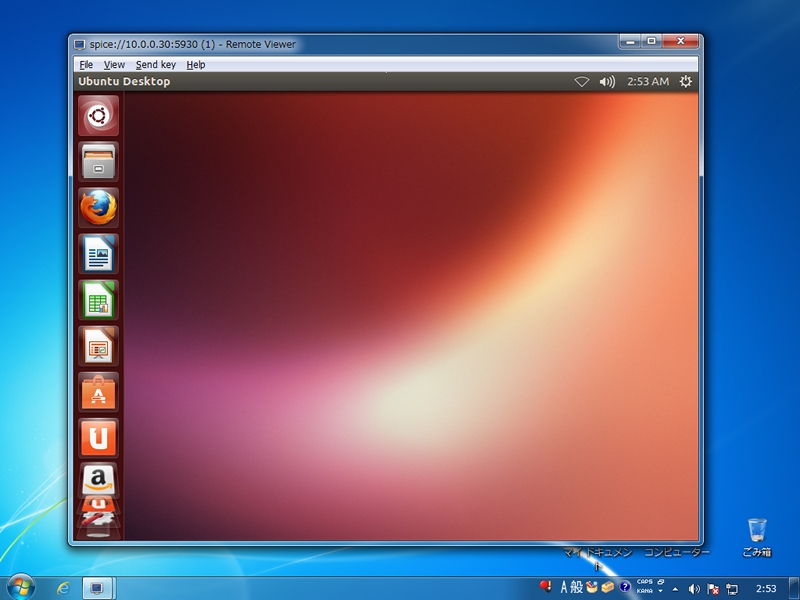
Task: Click the IME help question mark icon
Action: [624, 587]
